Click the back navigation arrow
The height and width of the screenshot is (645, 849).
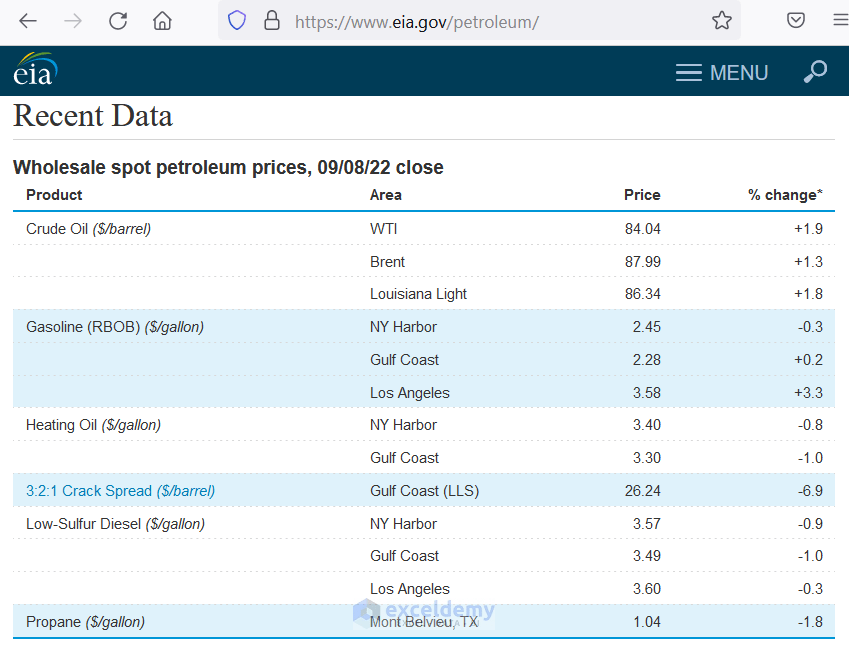click(27, 19)
